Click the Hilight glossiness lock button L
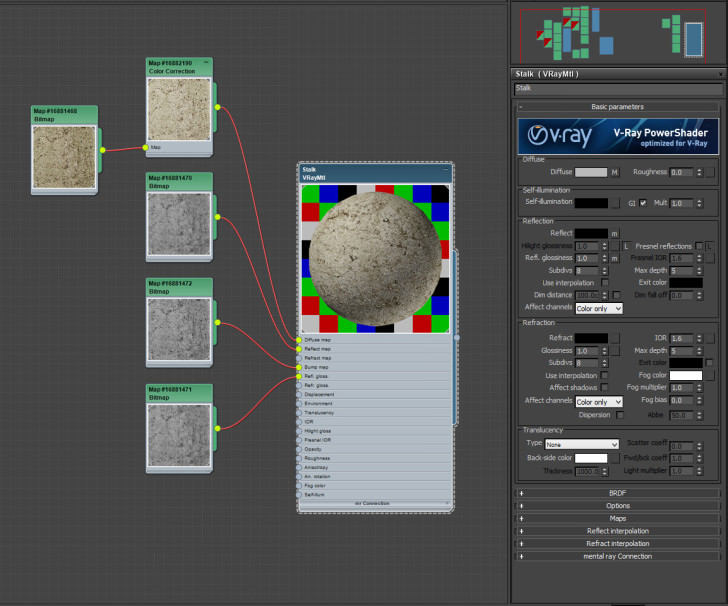 [625, 246]
